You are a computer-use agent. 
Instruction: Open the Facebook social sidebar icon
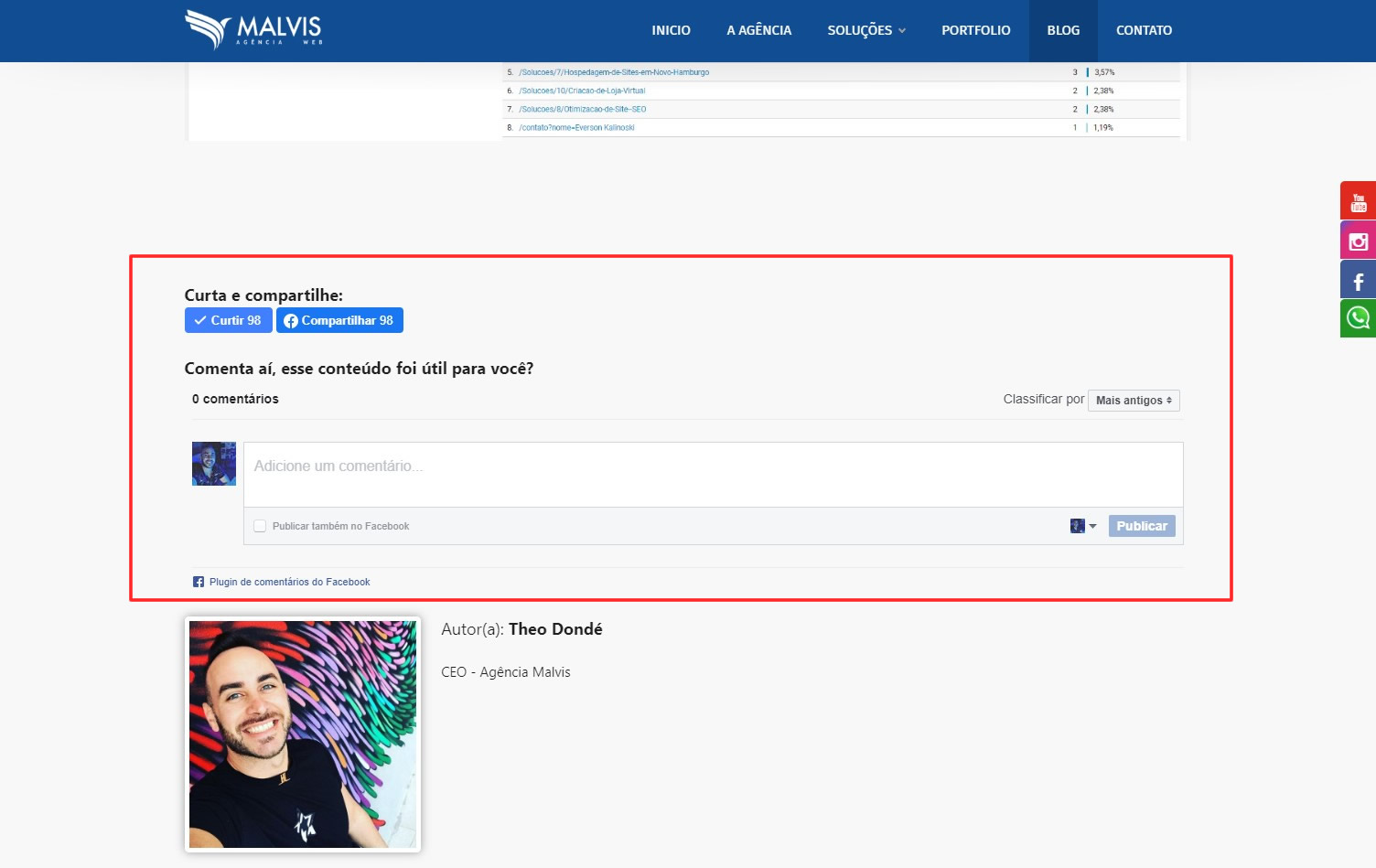[1358, 281]
